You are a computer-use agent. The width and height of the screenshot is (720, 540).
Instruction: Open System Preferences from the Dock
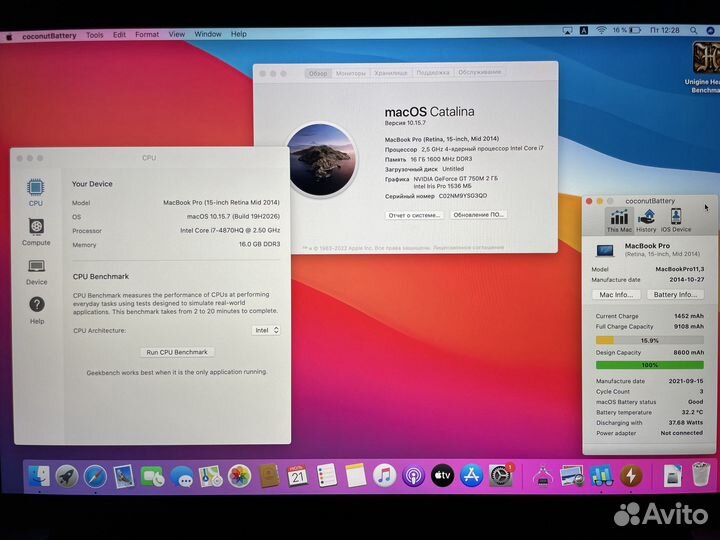(x=501, y=476)
